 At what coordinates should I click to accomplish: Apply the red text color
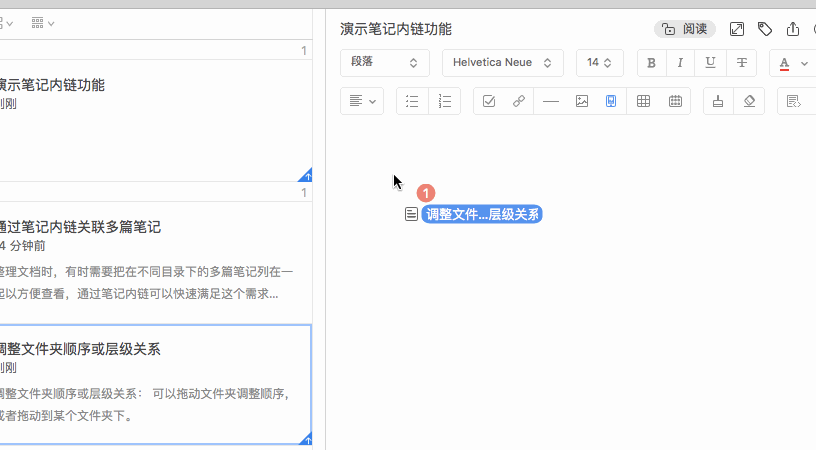tap(784, 63)
